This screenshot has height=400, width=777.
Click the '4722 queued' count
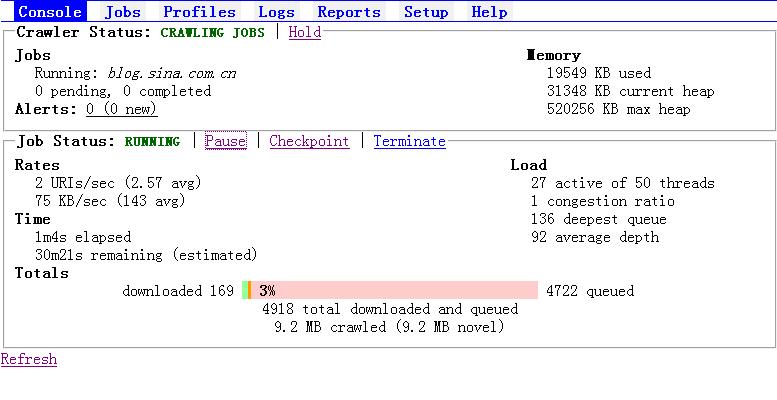point(590,290)
